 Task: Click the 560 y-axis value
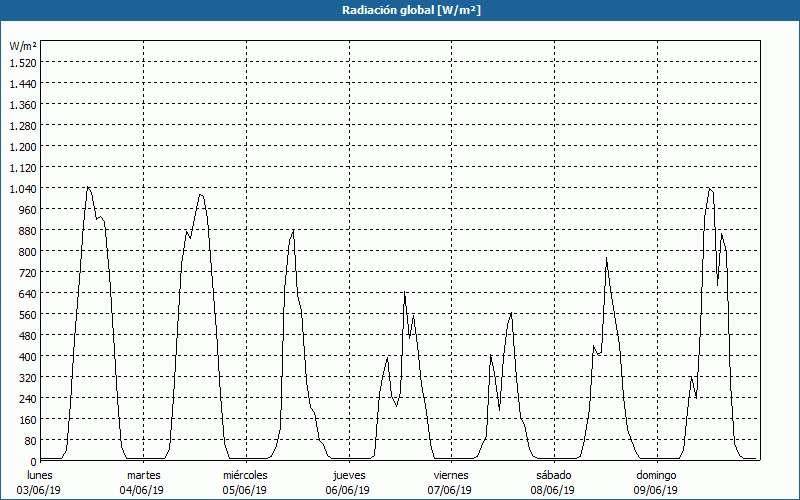[28, 315]
